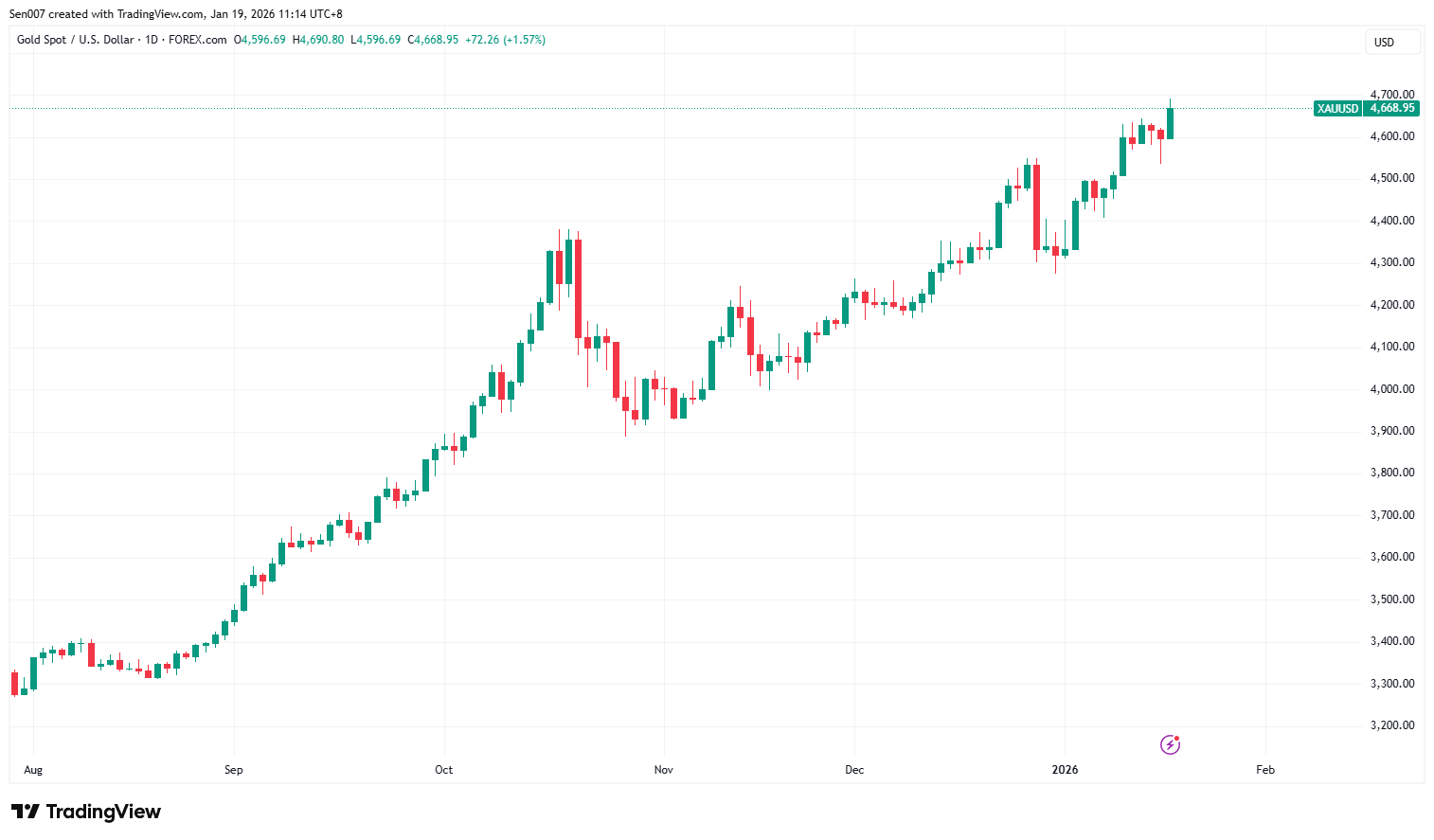This screenshot has height=840, width=1434.
Task: Click the high price value H4,690.80
Action: [x=318, y=40]
